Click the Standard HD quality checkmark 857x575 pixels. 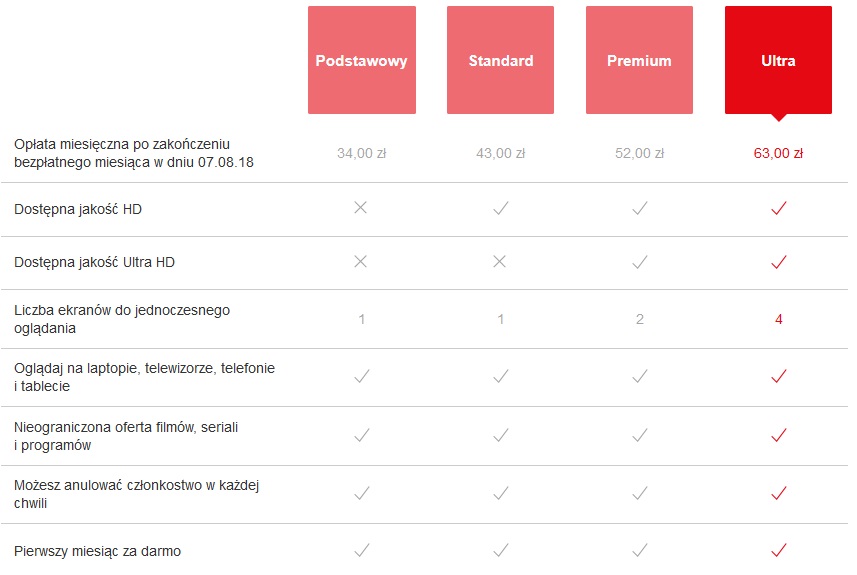click(x=500, y=208)
